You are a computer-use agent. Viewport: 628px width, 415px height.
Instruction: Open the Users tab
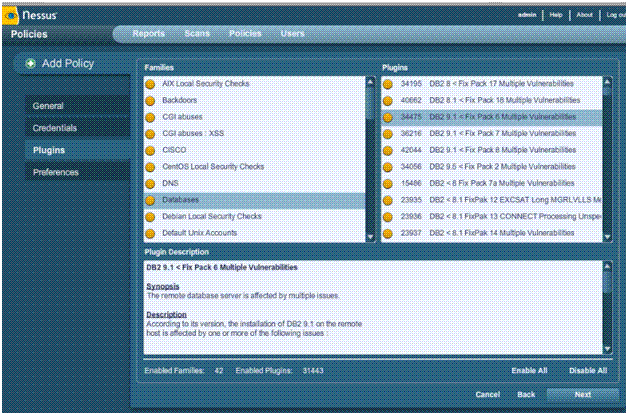(x=292, y=34)
